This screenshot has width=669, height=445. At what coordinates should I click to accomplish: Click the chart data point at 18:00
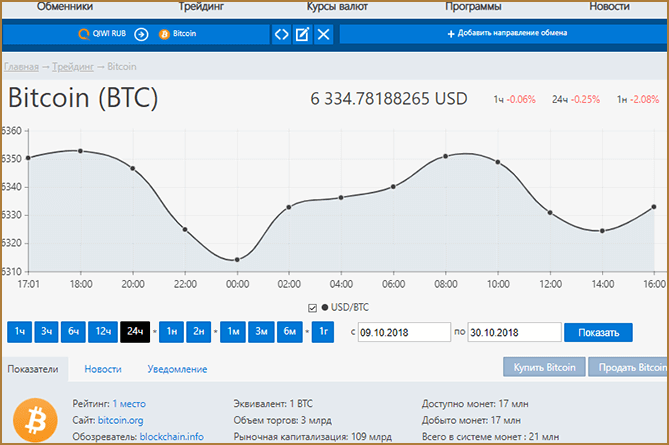(x=80, y=151)
